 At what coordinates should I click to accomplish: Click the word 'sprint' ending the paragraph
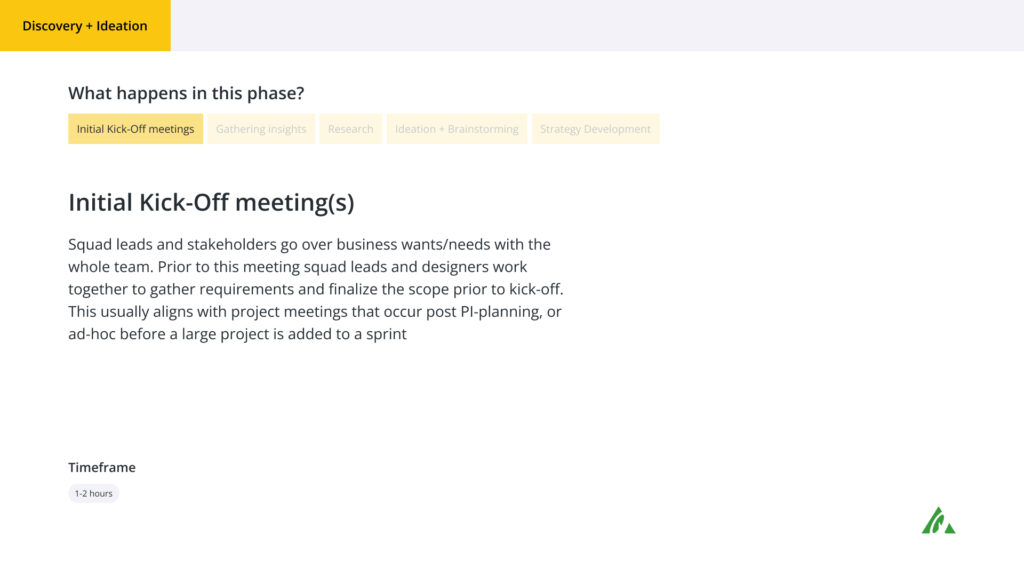(388, 334)
